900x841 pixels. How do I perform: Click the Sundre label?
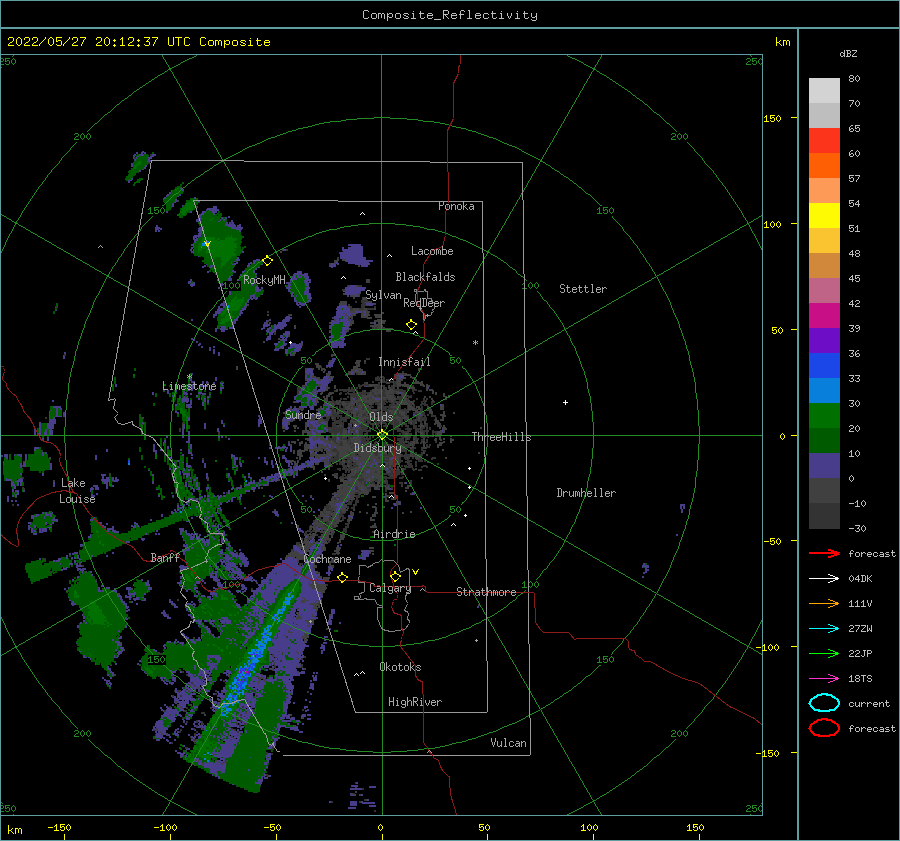coord(303,415)
